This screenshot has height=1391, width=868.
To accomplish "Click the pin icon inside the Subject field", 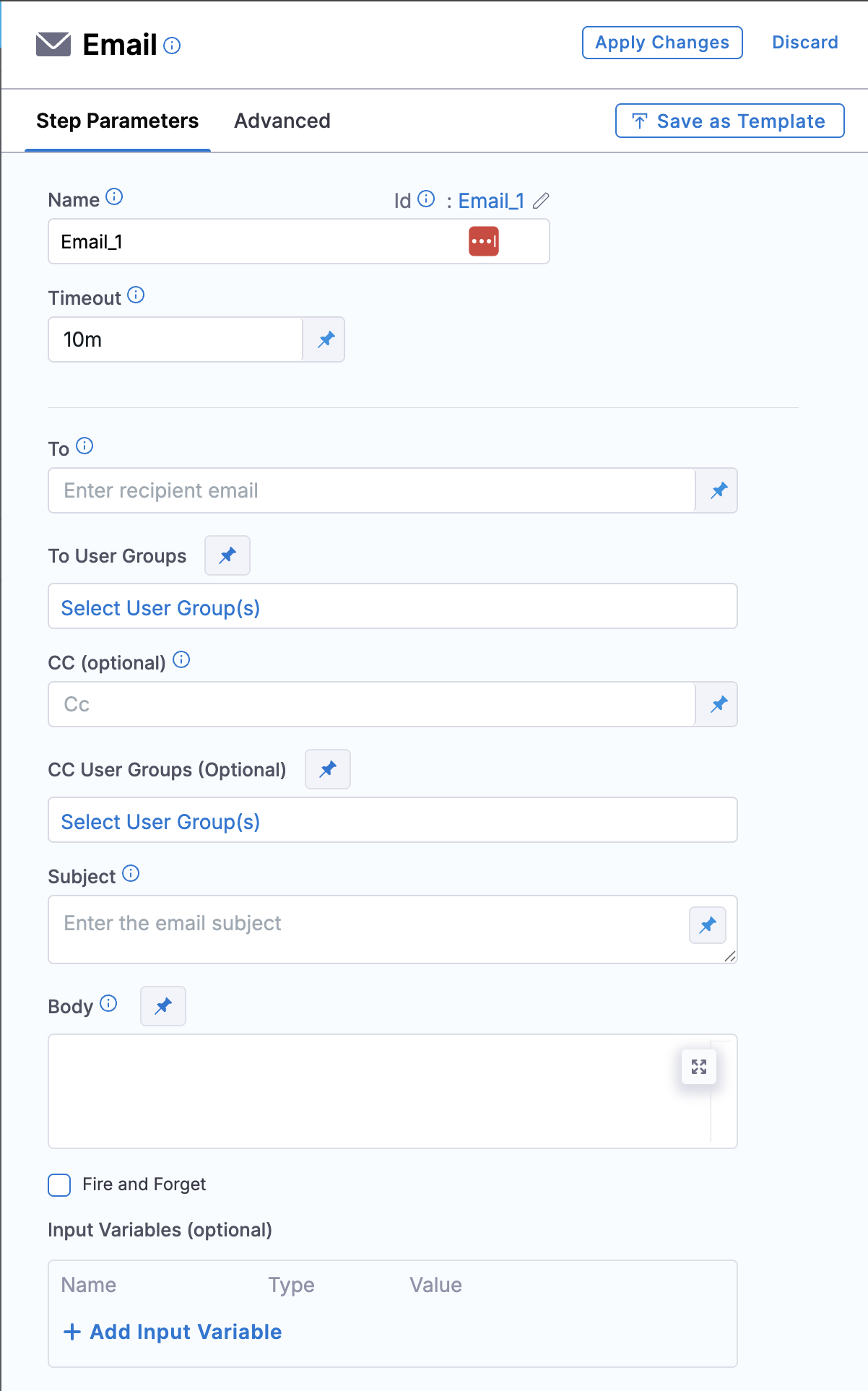I will coord(708,925).
